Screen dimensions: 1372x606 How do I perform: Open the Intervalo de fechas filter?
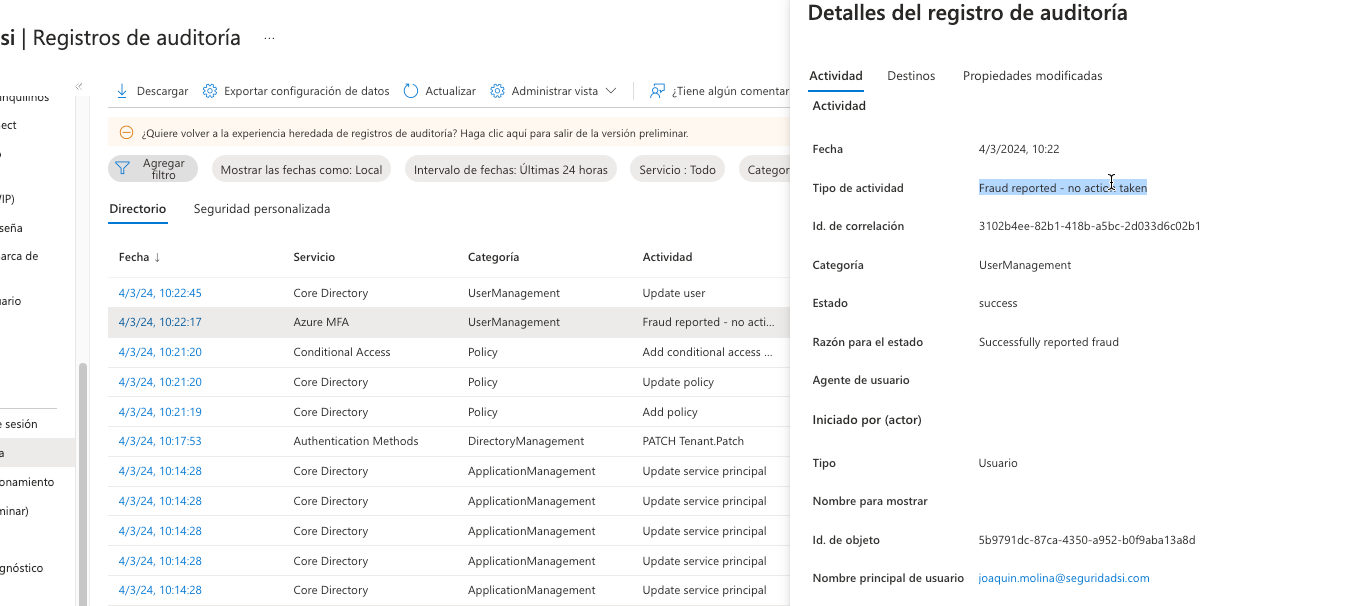coord(510,170)
